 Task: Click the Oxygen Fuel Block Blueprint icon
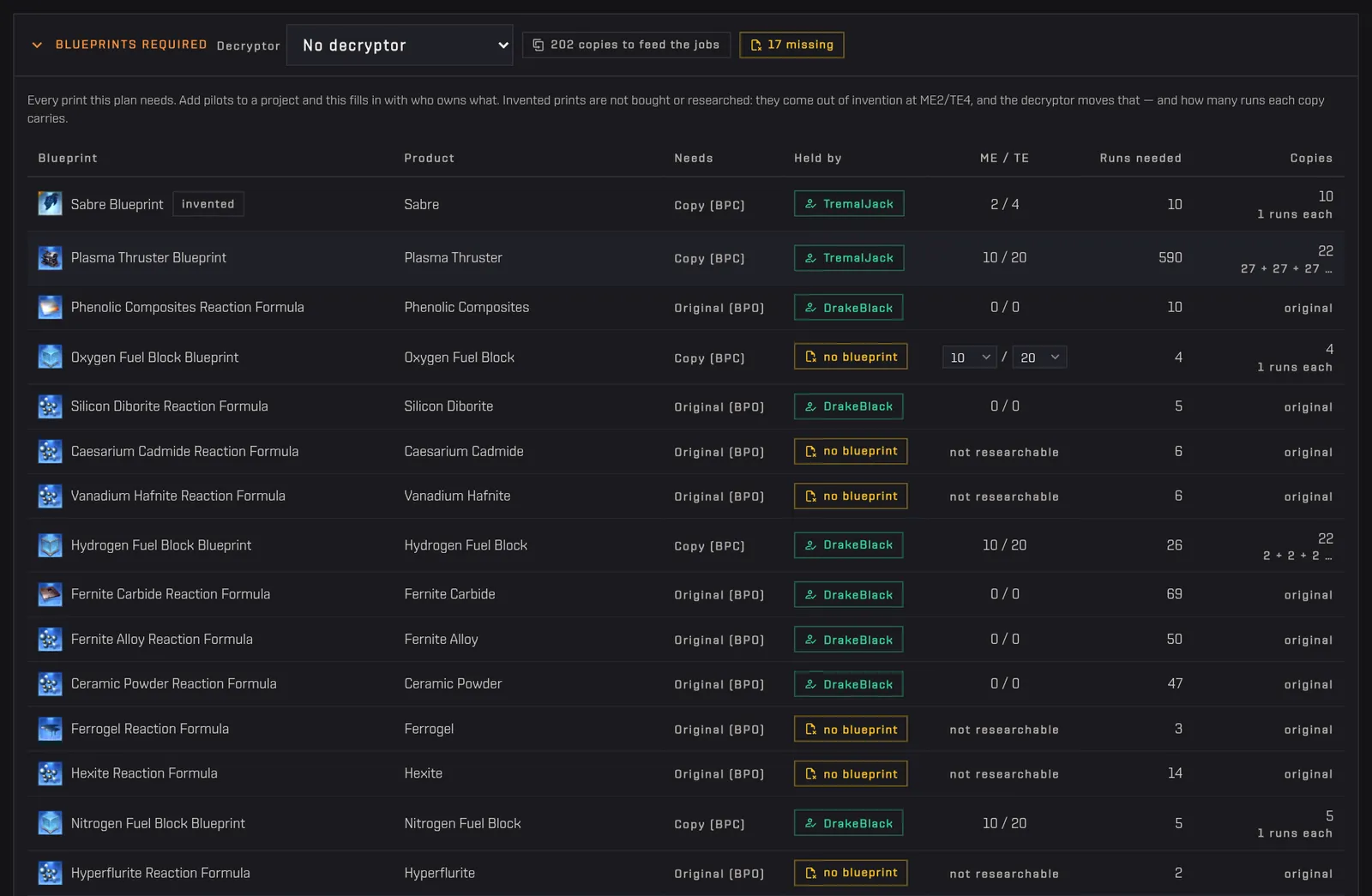50,357
